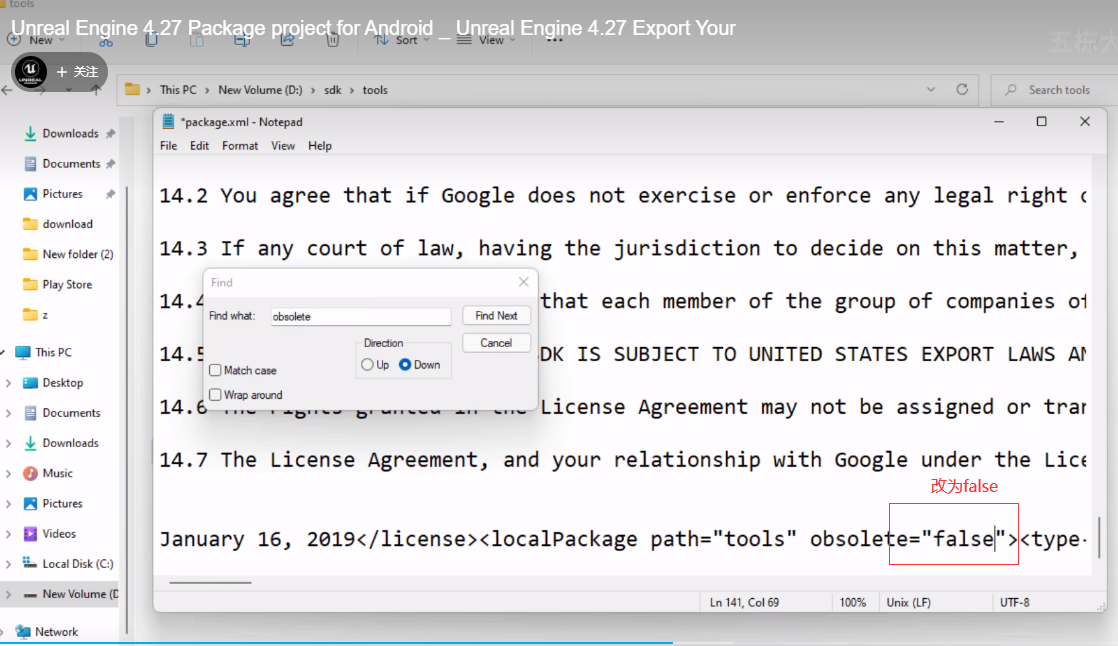Click the UTF-8 encoding status entry
This screenshot has height=646, width=1118.
1014,603
